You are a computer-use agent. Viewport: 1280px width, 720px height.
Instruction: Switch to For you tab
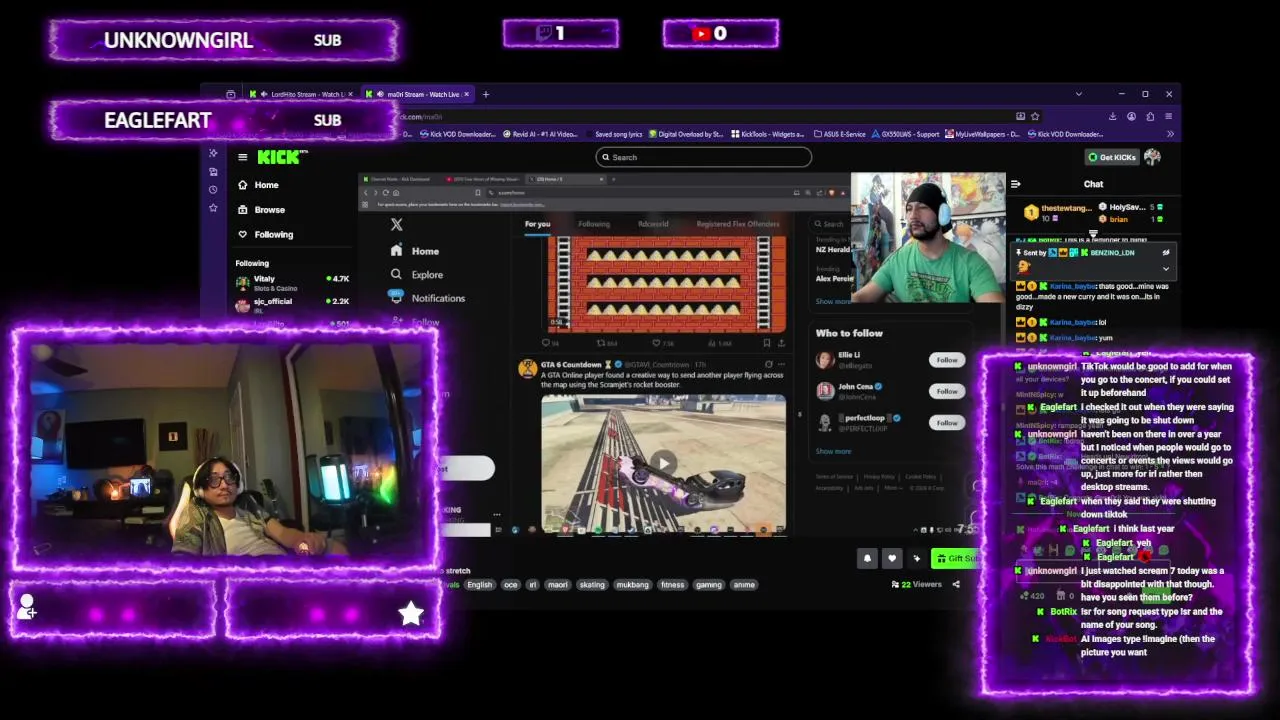pos(537,224)
